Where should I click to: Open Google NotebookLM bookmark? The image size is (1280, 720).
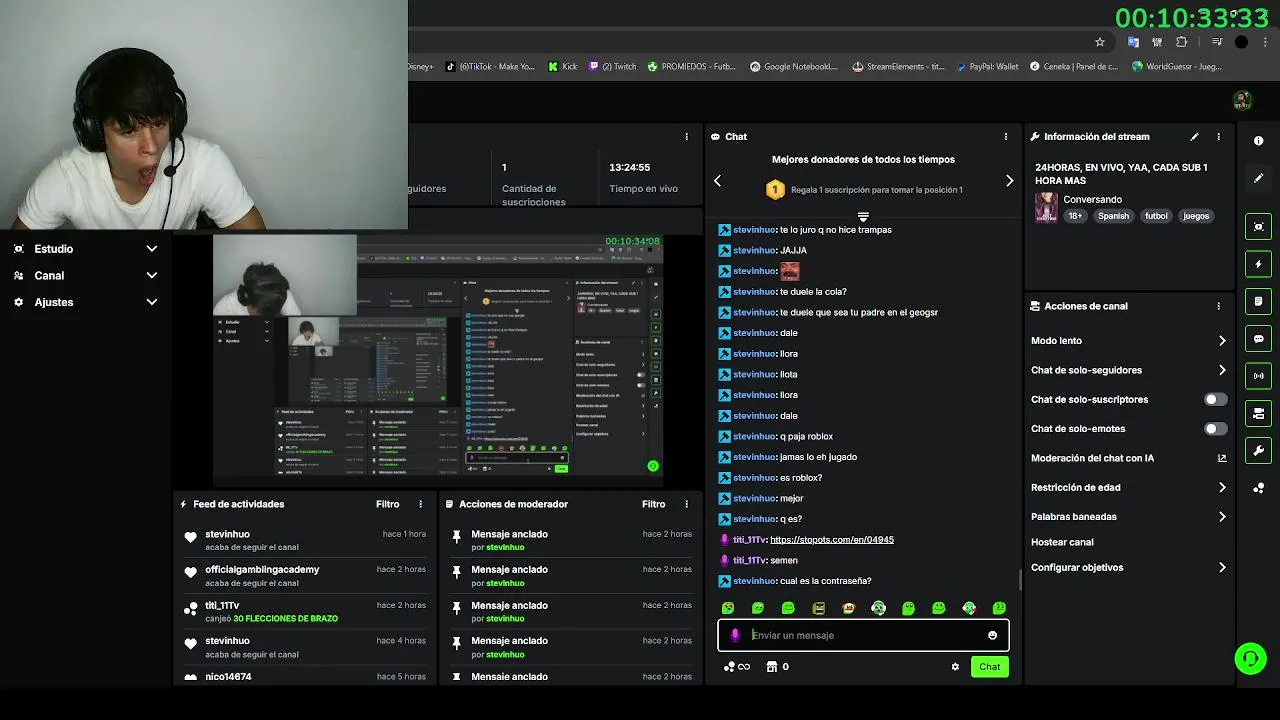tap(794, 67)
